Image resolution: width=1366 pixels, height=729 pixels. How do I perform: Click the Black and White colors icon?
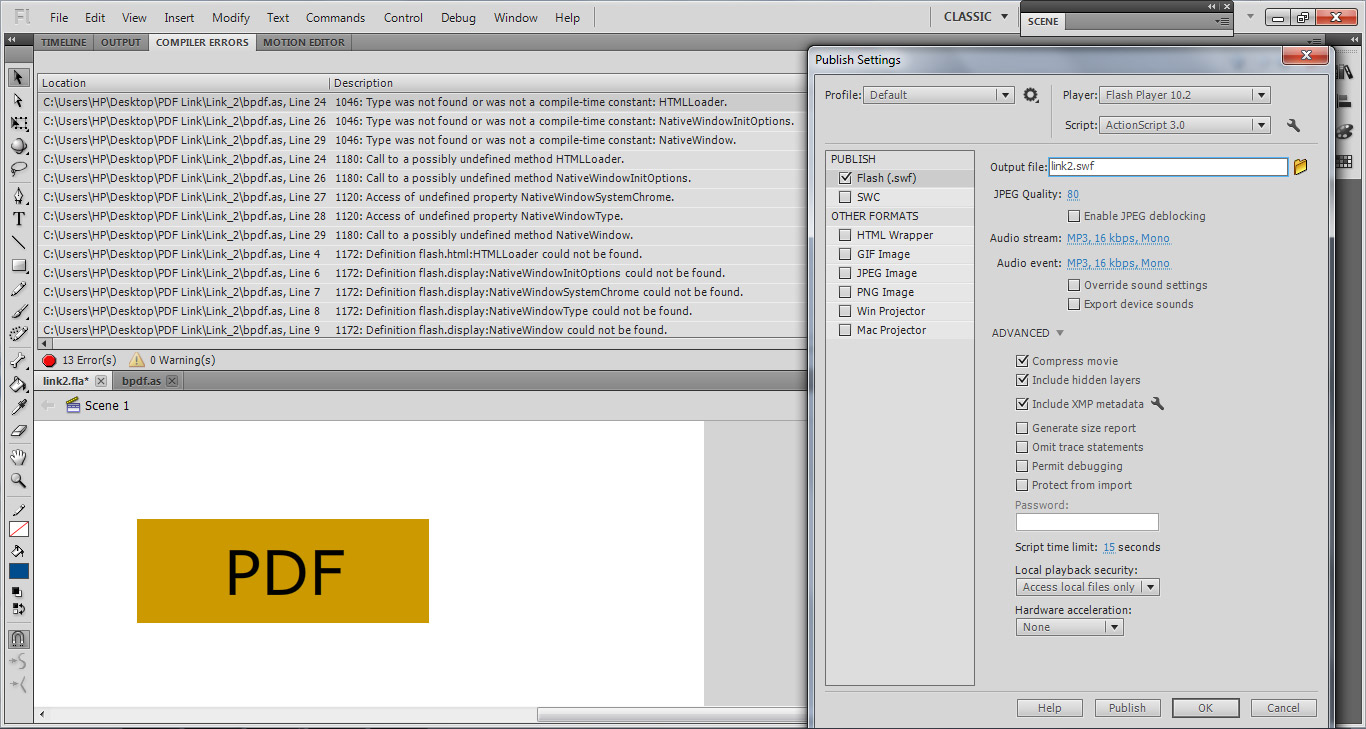tap(16, 591)
